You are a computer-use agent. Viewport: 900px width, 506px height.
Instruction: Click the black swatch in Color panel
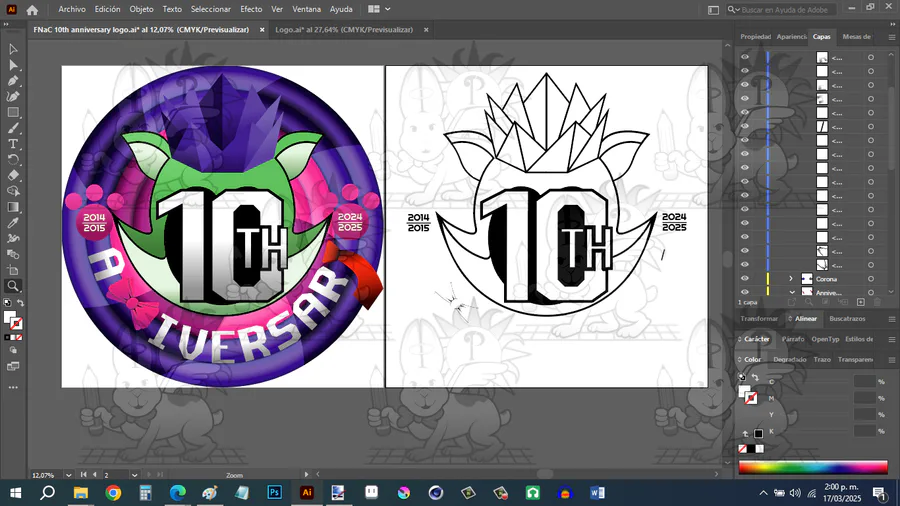(x=751, y=449)
